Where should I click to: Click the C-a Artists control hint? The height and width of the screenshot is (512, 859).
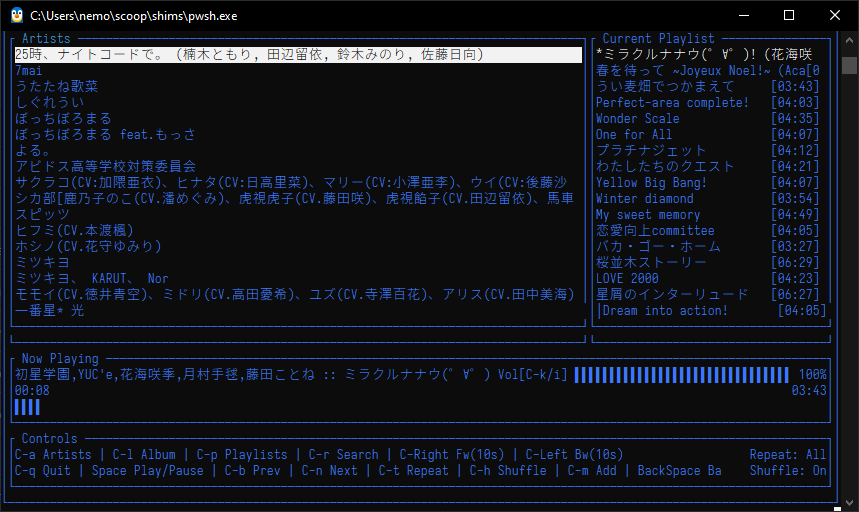[53, 455]
